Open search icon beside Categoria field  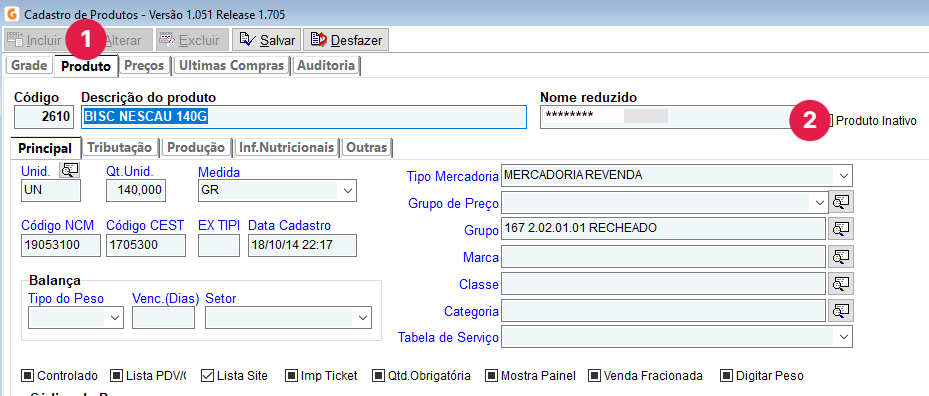841,310
